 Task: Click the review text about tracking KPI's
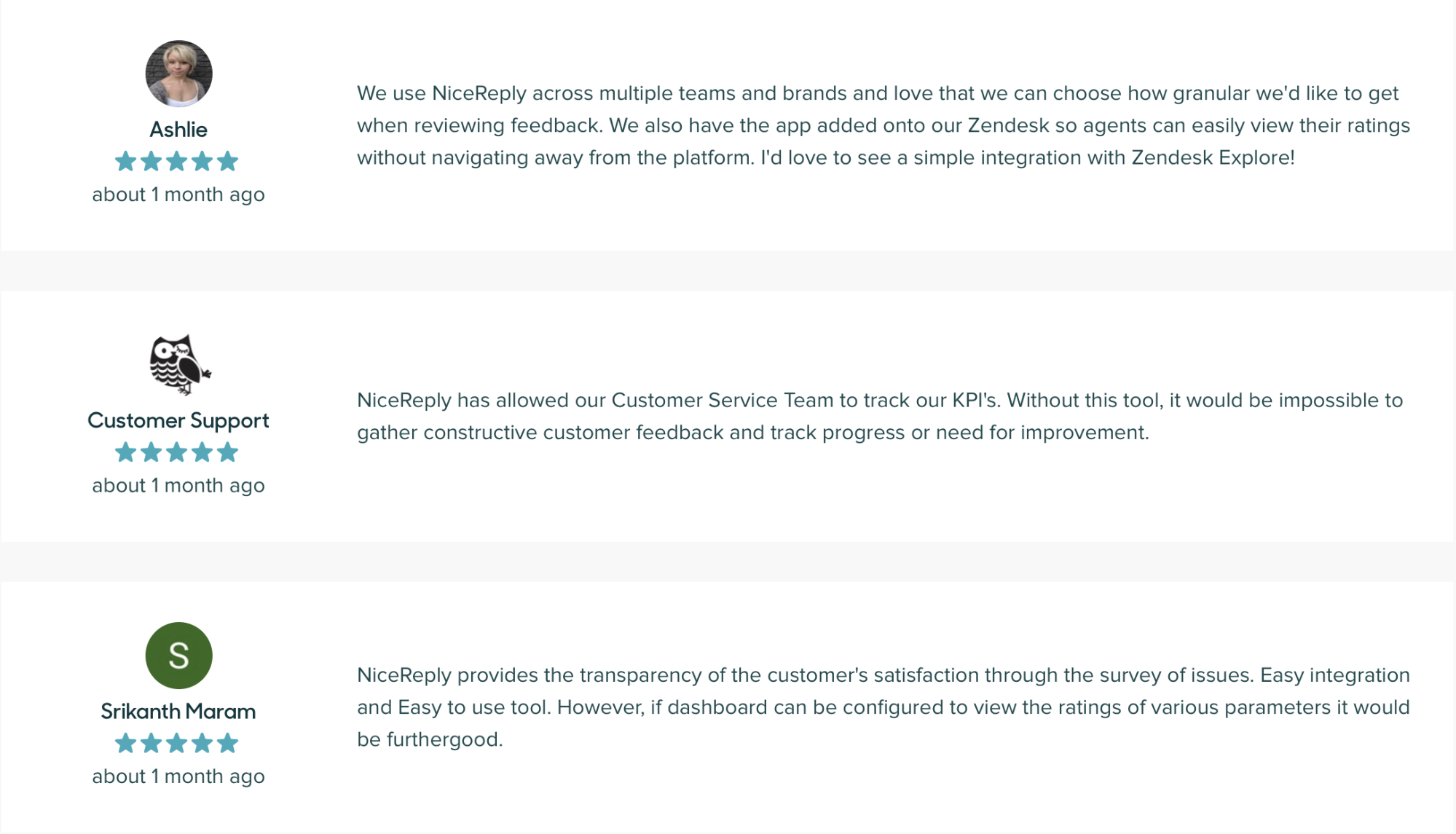[x=880, y=416]
